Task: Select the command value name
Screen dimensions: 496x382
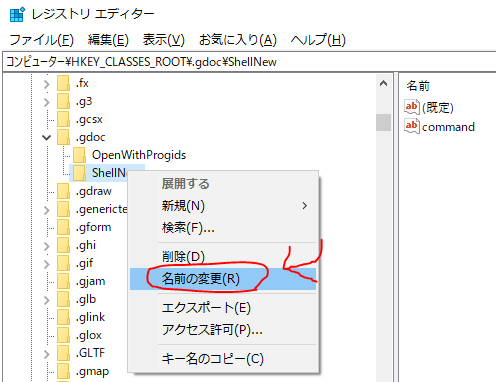Action: [448, 127]
